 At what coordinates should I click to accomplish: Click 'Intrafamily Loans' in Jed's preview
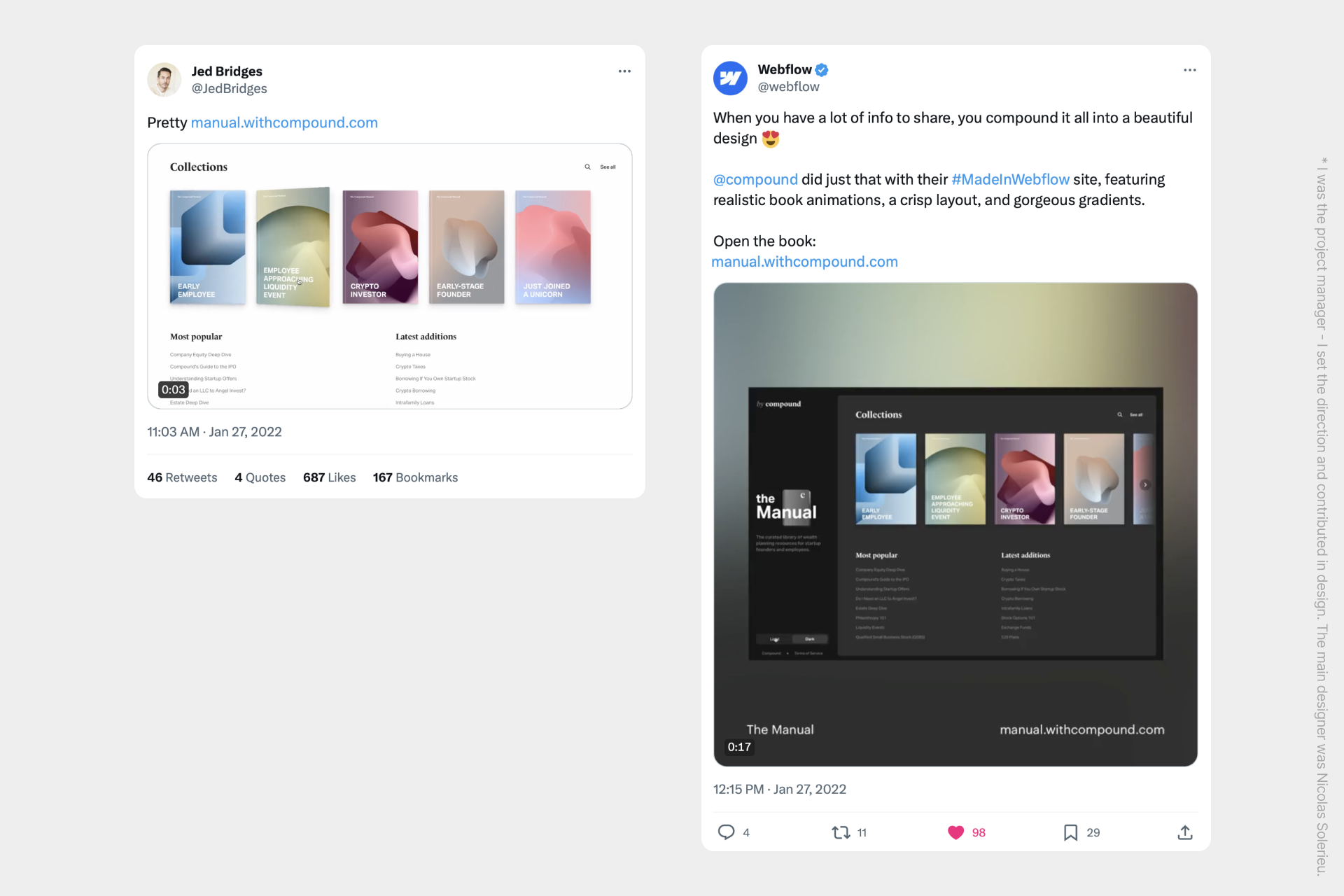pyautogui.click(x=414, y=402)
